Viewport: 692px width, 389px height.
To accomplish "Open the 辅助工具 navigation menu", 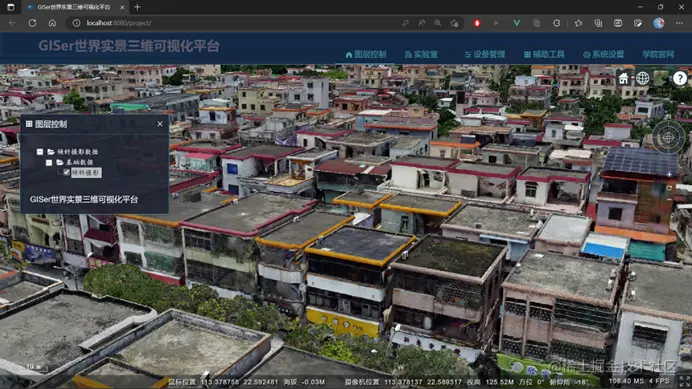I will pyautogui.click(x=544, y=54).
